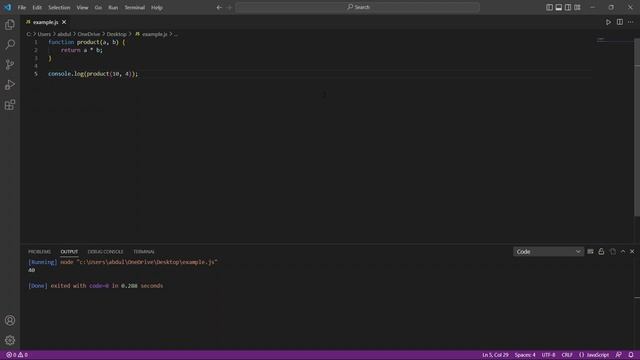Open the Go menu

(x=98, y=7)
